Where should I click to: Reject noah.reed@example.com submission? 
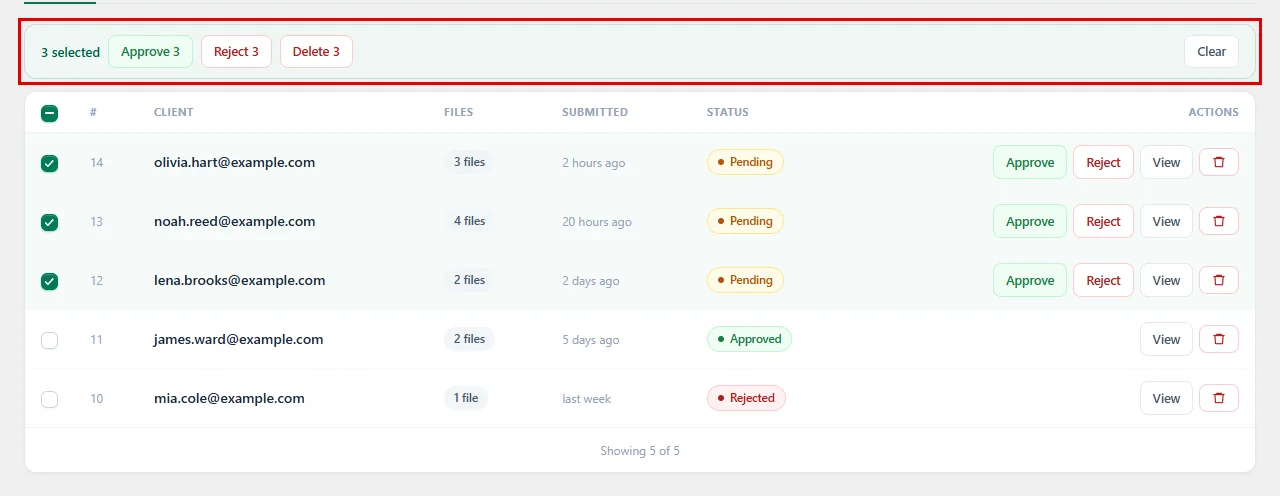(1103, 221)
